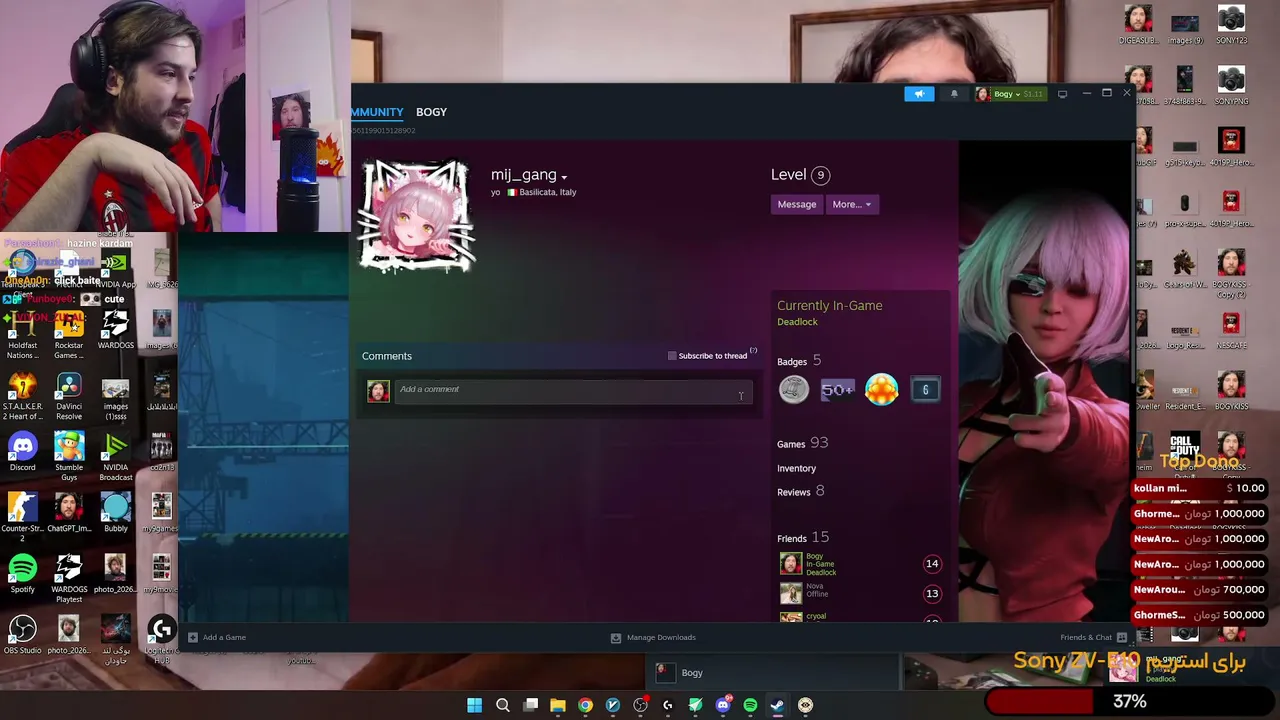
Task: View the number 6 badge
Action: pyautogui.click(x=925, y=390)
